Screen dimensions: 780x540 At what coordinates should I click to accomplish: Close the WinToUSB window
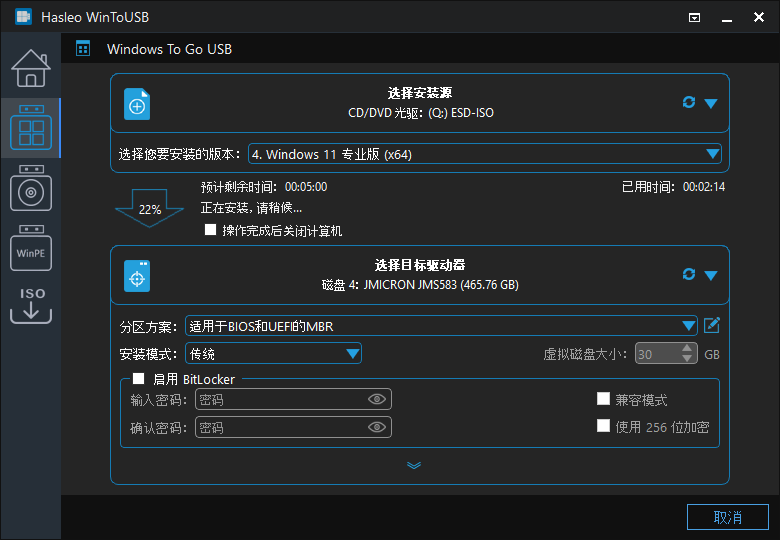coord(759,17)
